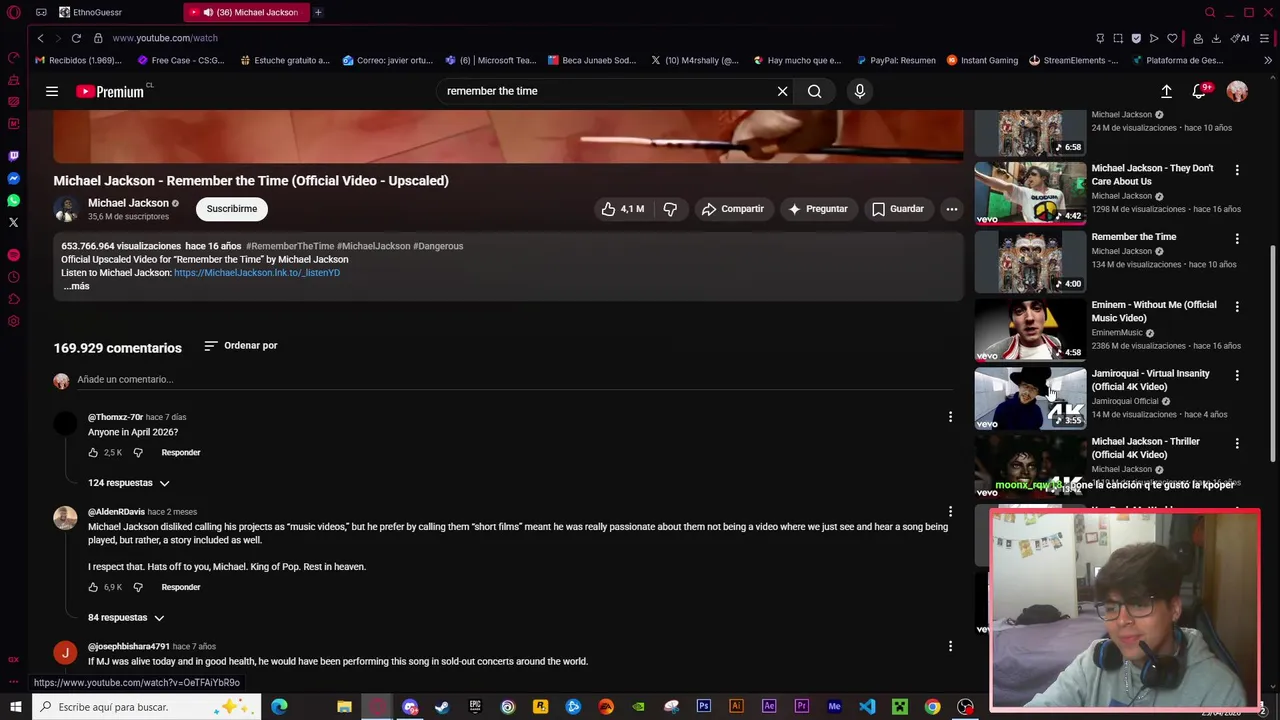Image resolution: width=1280 pixels, height=720 pixels.
Task: Clear the search text with the X icon
Action: pos(782,91)
